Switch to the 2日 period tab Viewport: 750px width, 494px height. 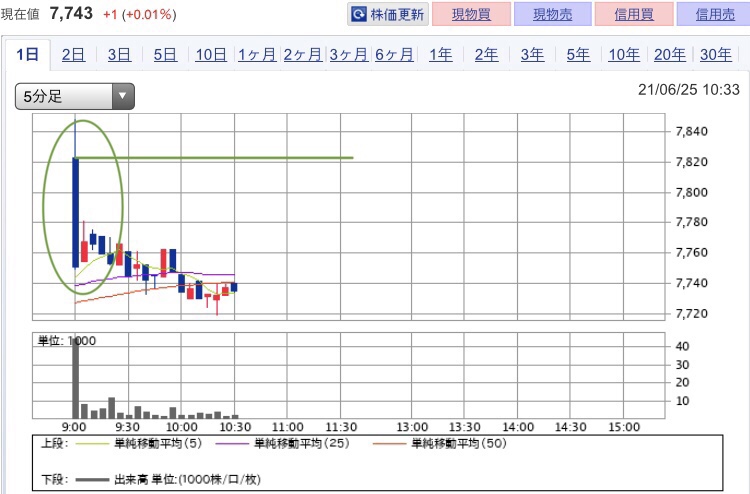[x=73, y=55]
